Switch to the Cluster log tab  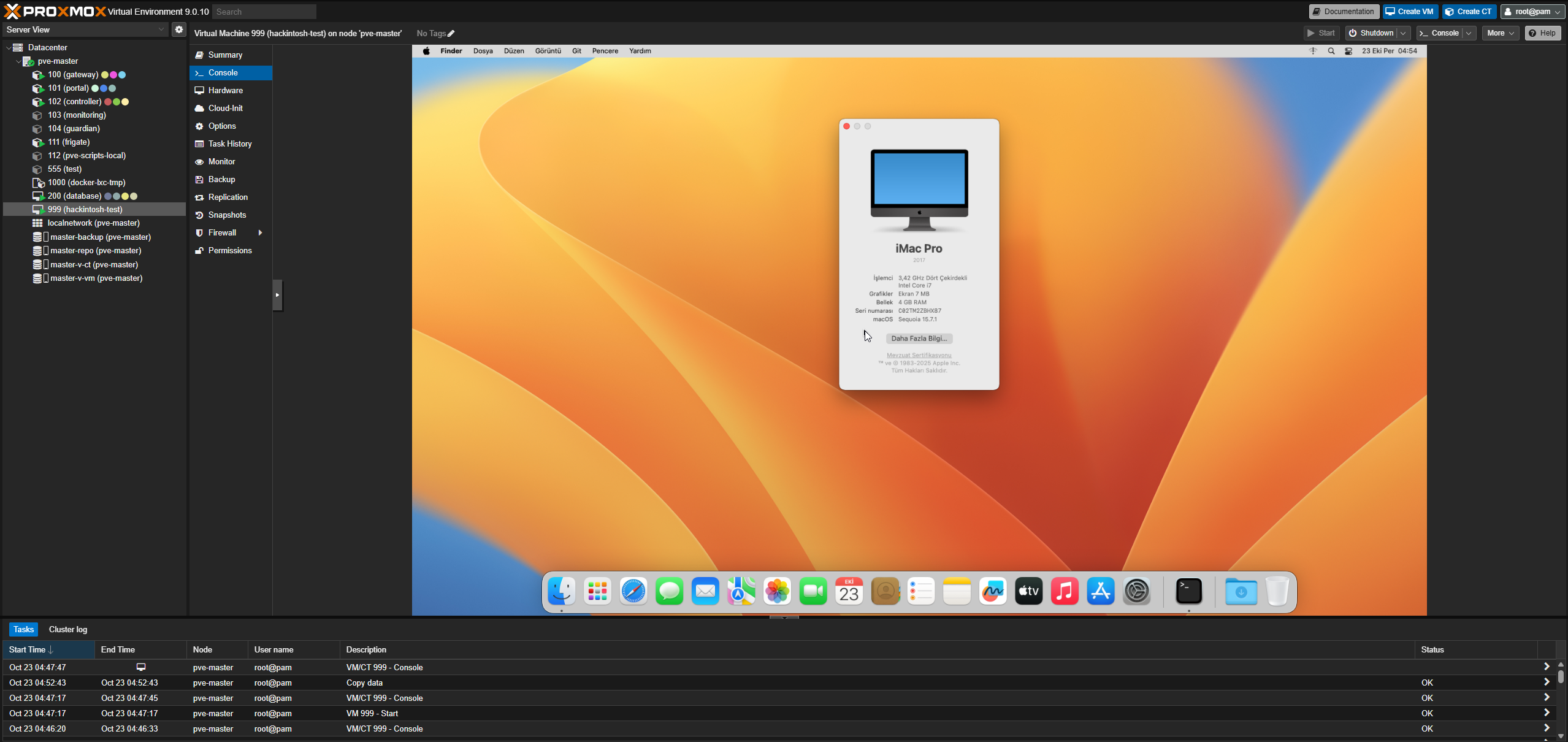click(68, 629)
